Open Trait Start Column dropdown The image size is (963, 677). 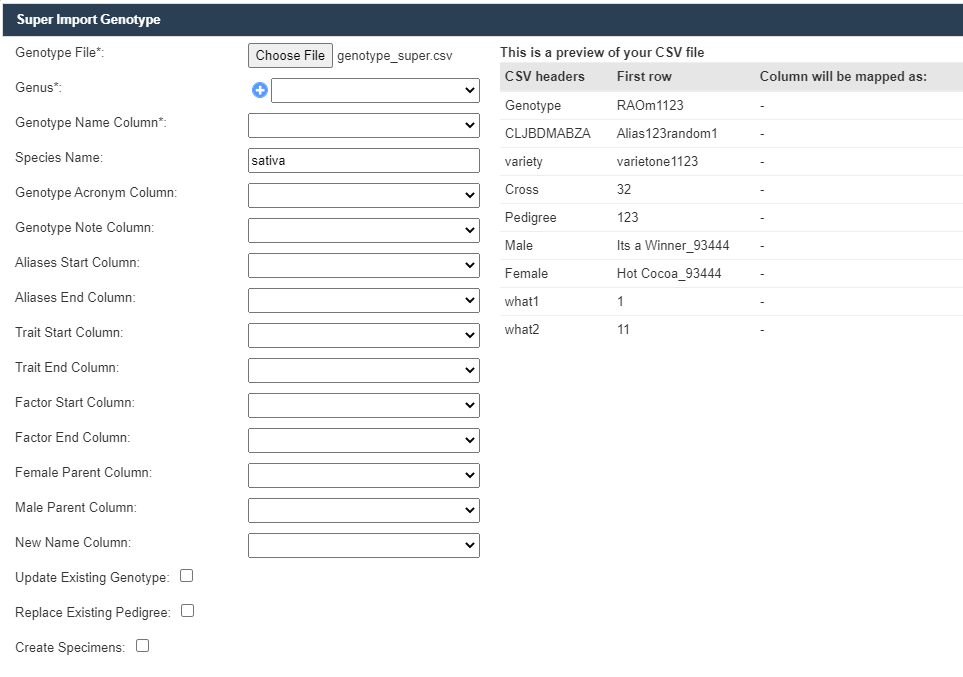tap(364, 336)
